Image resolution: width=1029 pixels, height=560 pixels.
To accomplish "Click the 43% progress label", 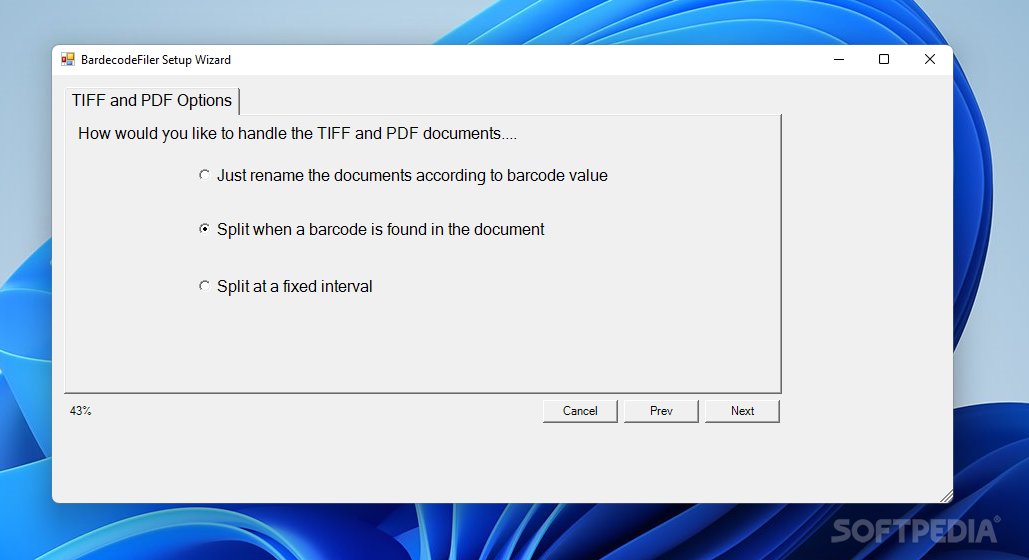I will click(81, 411).
